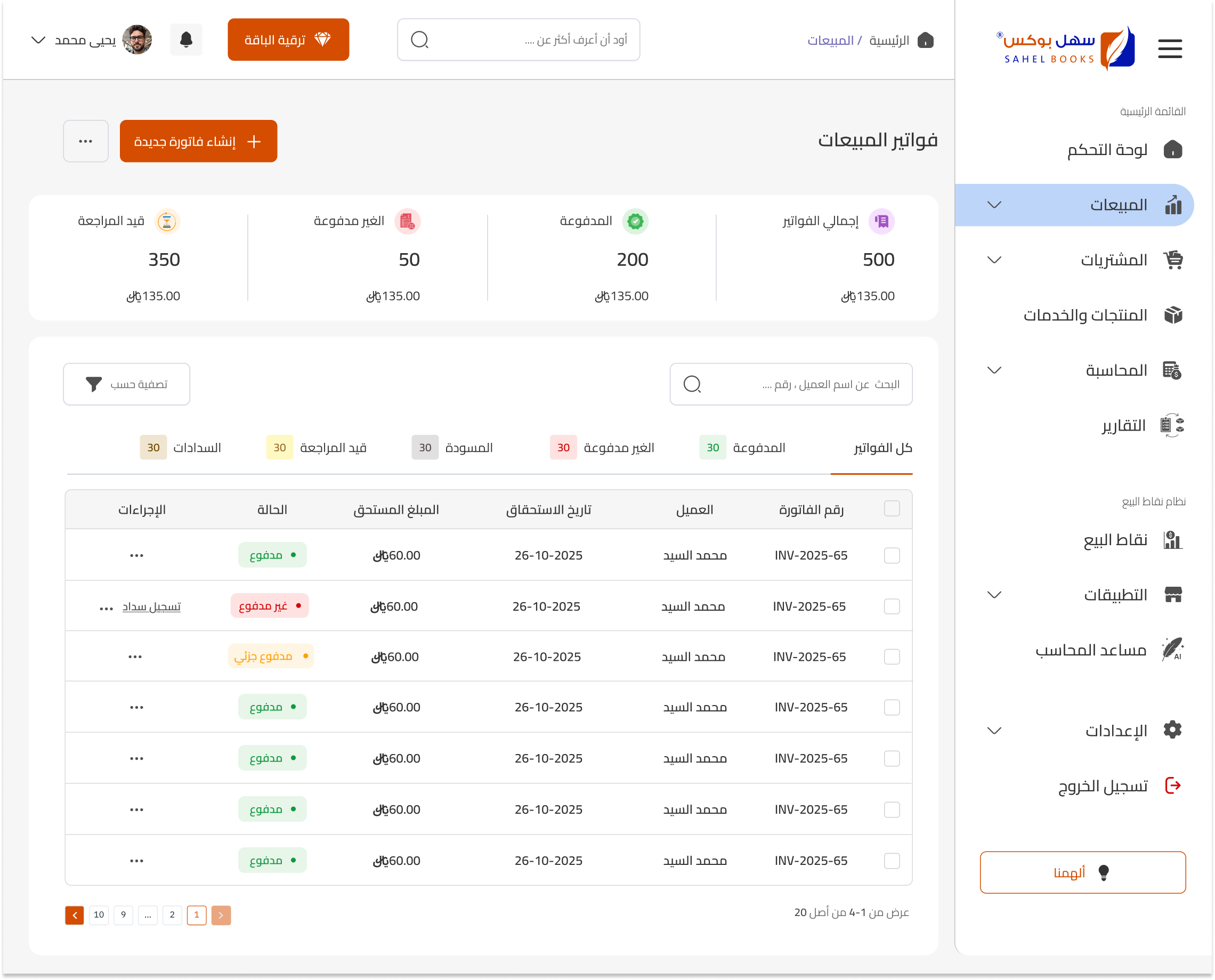Image resolution: width=1215 pixels, height=980 pixels.
Task: Toggle the select-all checkbox in the table header
Action: [892, 508]
